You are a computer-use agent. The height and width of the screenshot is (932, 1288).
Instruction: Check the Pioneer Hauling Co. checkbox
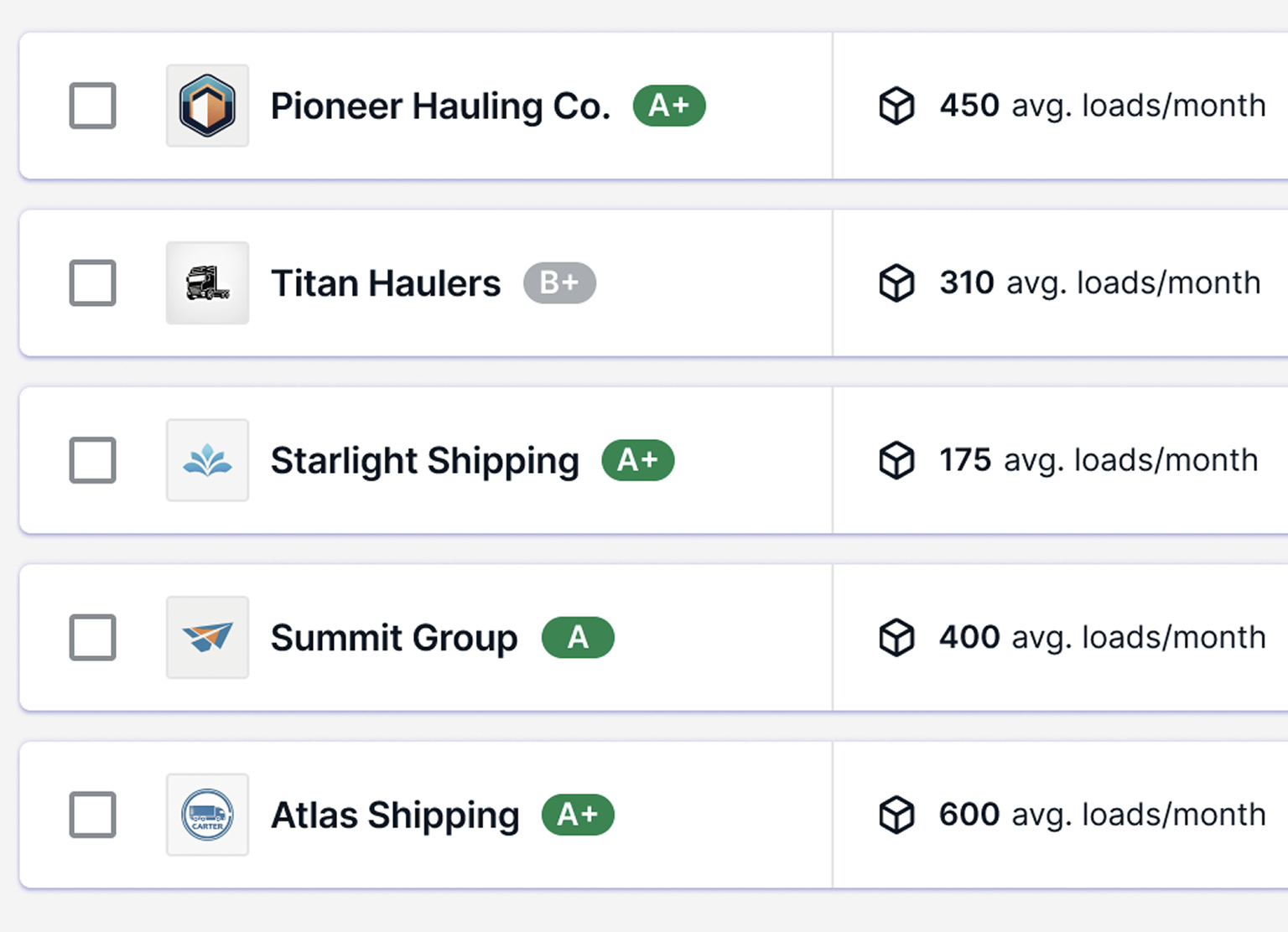92,106
